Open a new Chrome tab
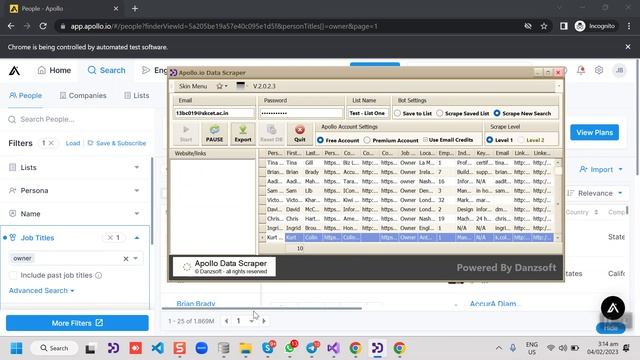 135,8
